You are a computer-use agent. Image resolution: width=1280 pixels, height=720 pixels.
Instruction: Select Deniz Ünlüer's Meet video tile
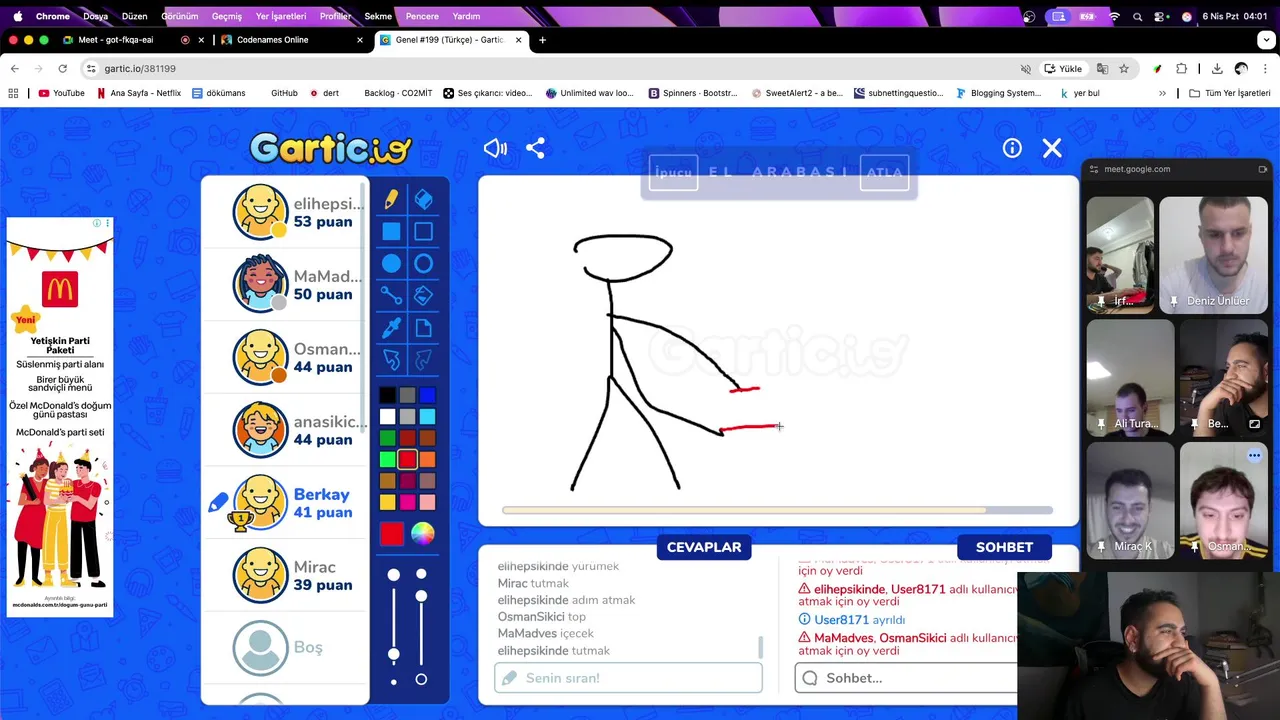point(1213,254)
